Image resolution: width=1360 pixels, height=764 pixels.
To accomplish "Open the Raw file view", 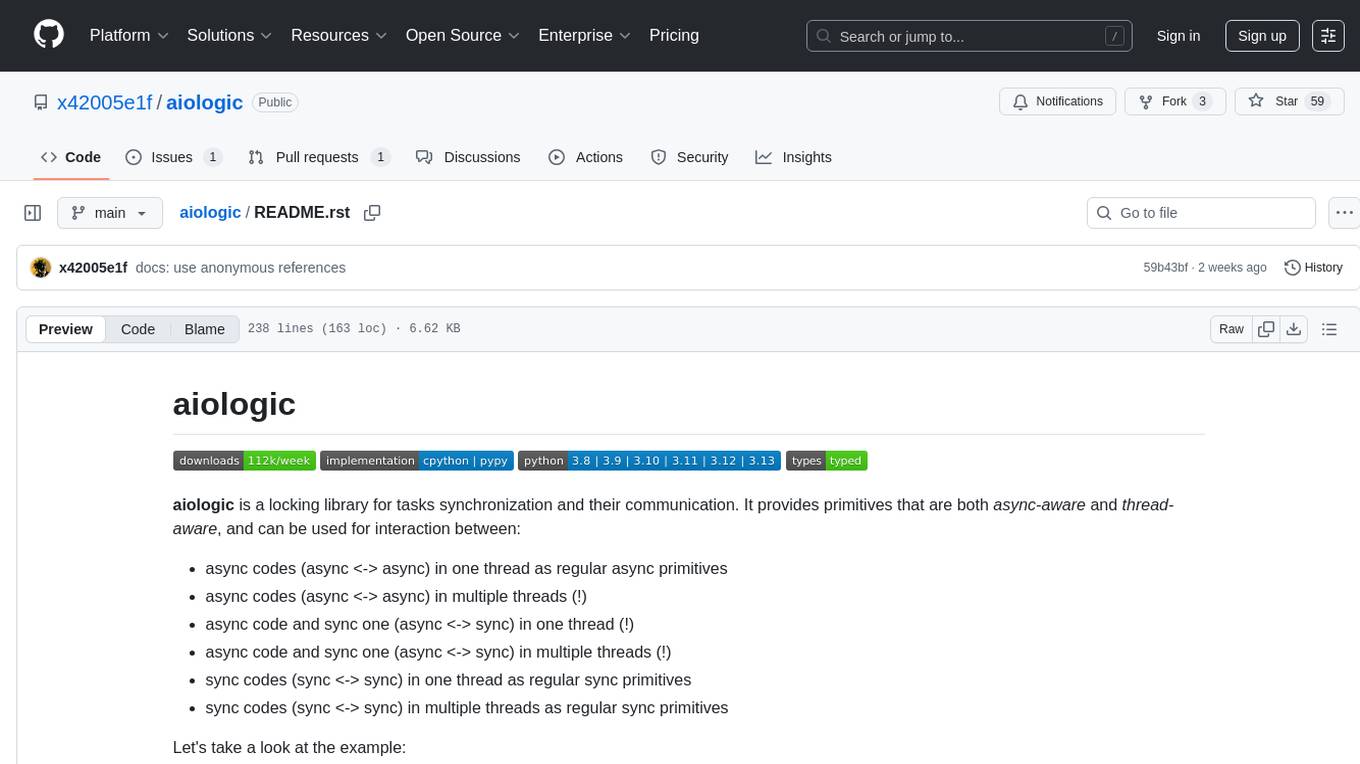I will (1231, 329).
